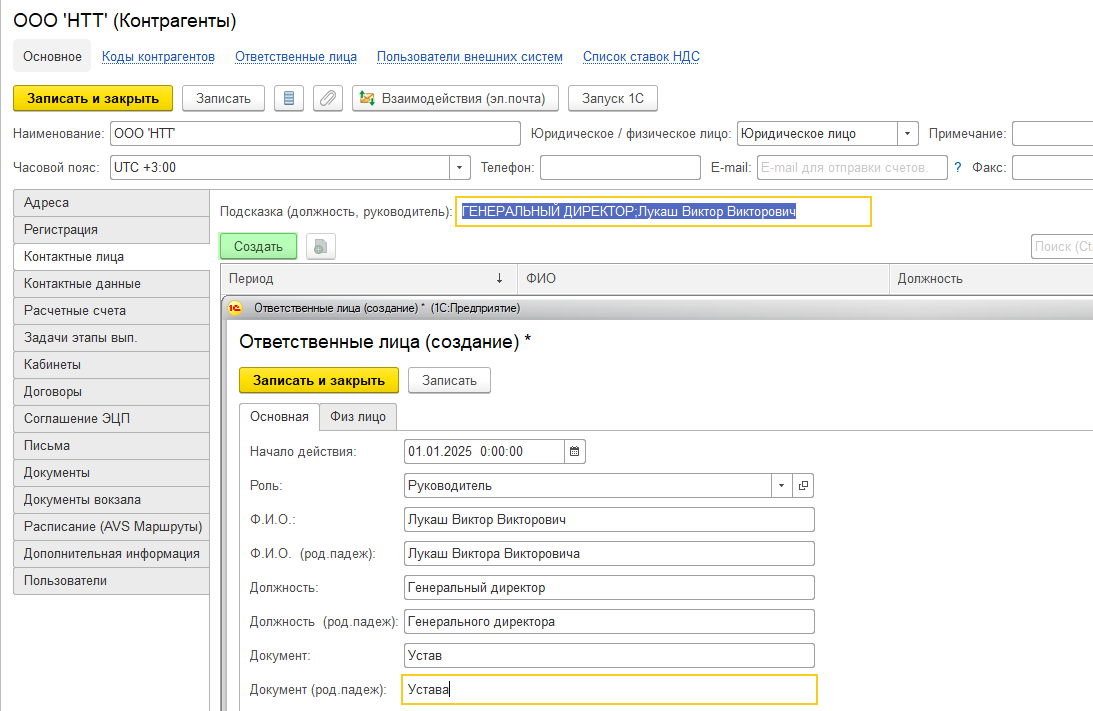Open Список ставок НДС link

[x=641, y=57]
